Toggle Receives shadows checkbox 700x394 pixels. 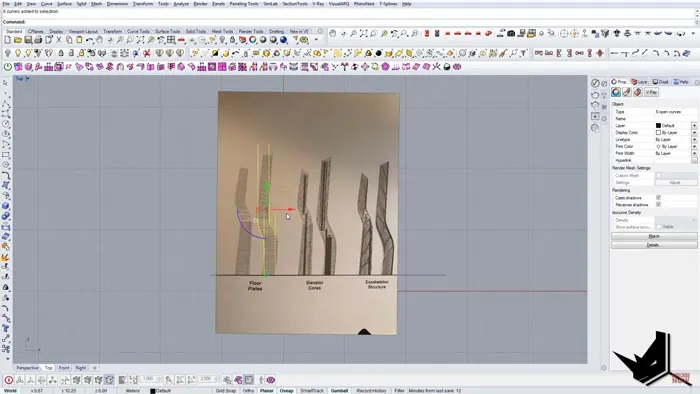(658, 204)
